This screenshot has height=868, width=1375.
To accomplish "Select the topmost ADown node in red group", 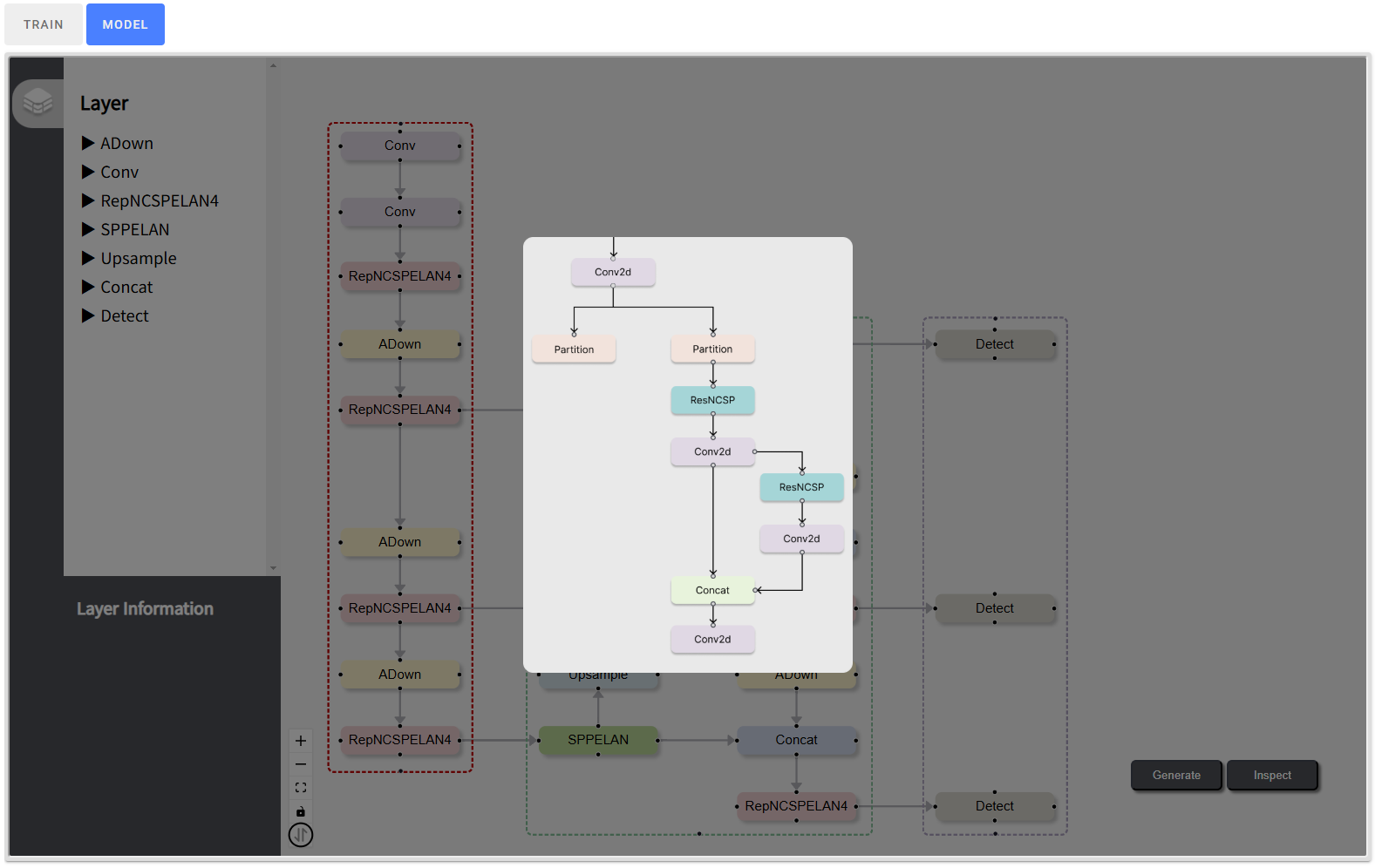I will pos(400,344).
